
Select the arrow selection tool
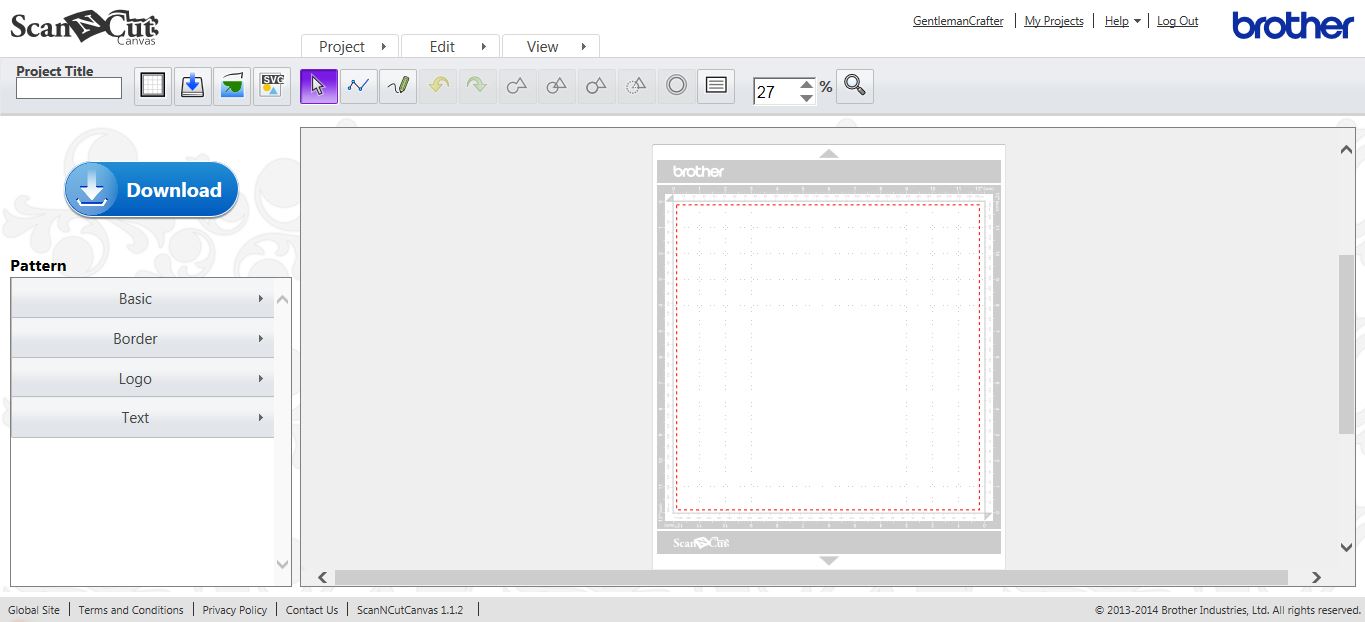pyautogui.click(x=318, y=86)
